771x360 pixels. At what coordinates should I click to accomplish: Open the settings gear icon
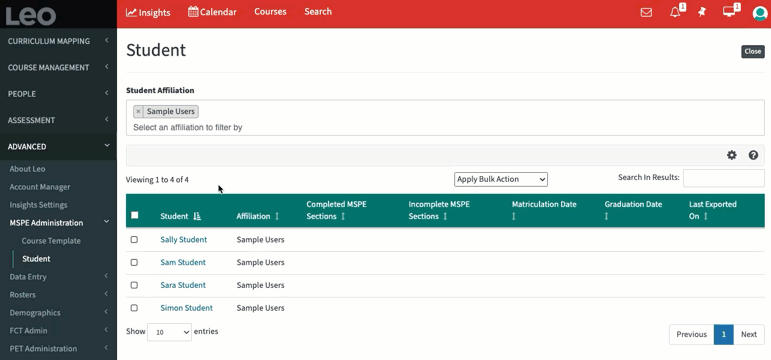click(732, 155)
